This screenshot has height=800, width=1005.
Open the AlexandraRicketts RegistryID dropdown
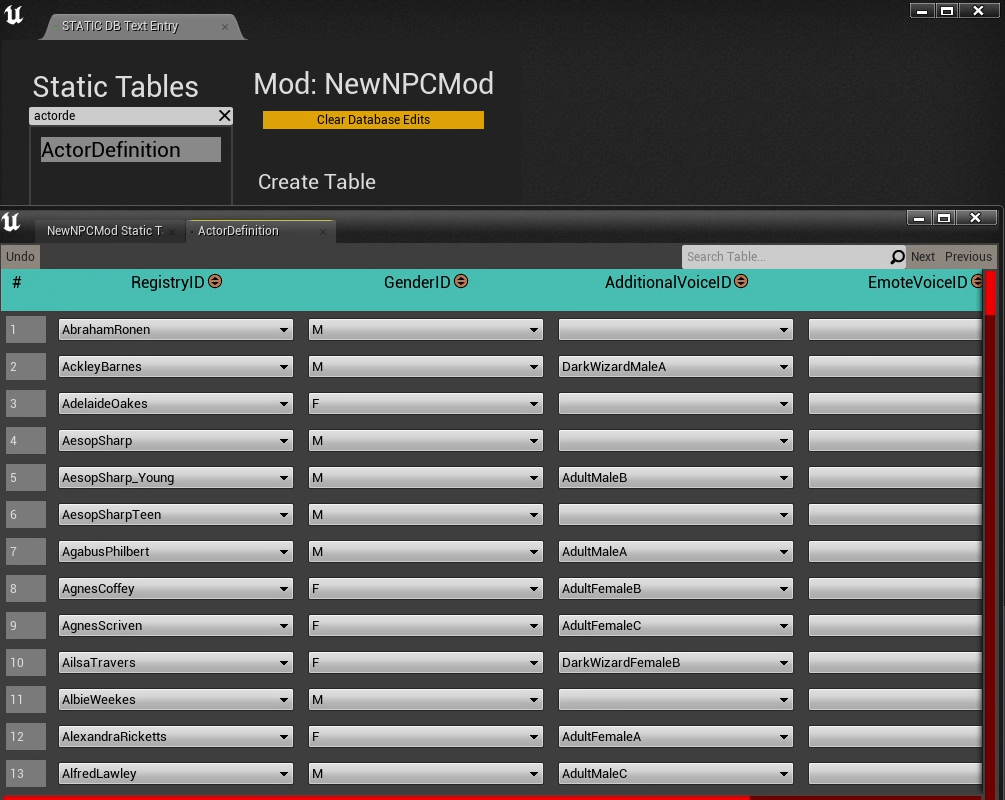(176, 737)
